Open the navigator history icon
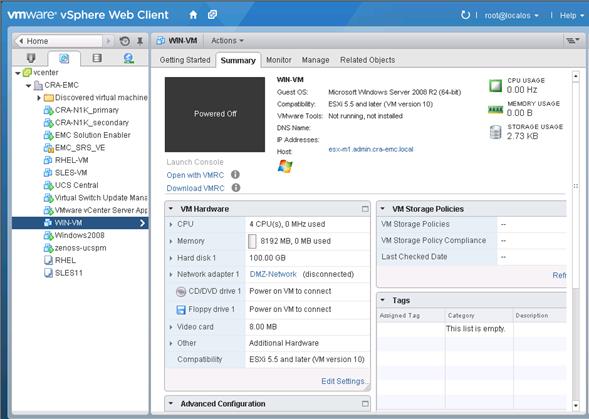The height and width of the screenshot is (419, 589). pyautogui.click(x=125, y=41)
